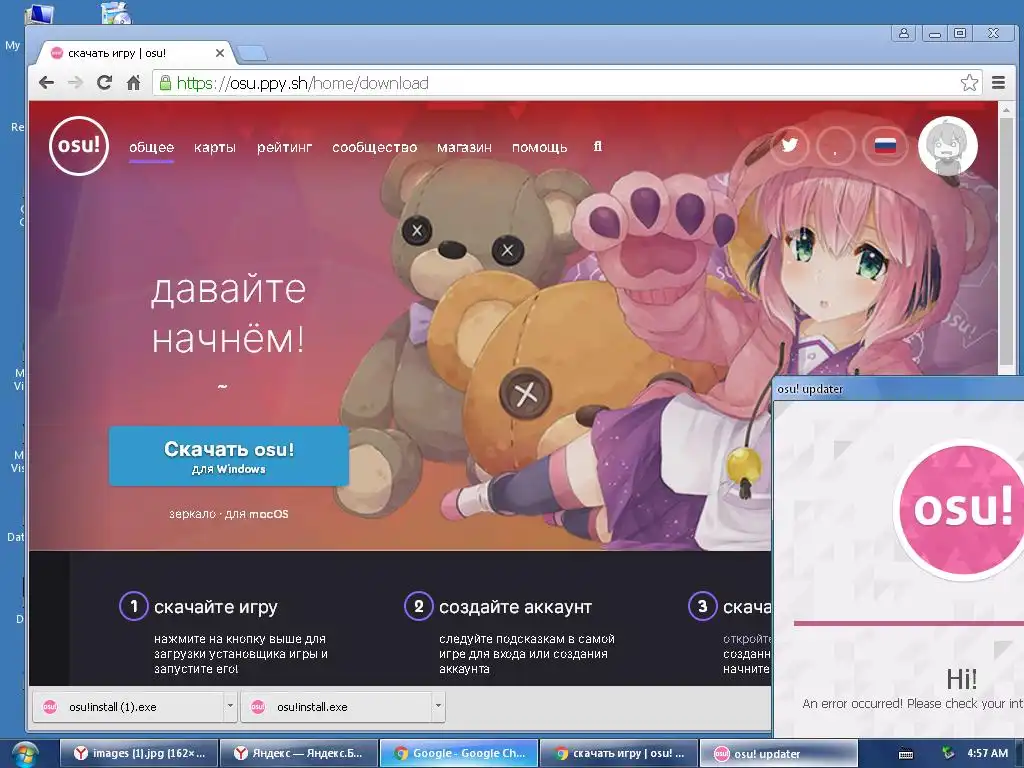
Task: Expand options for osu!install.exe download
Action: pyautogui.click(x=438, y=706)
